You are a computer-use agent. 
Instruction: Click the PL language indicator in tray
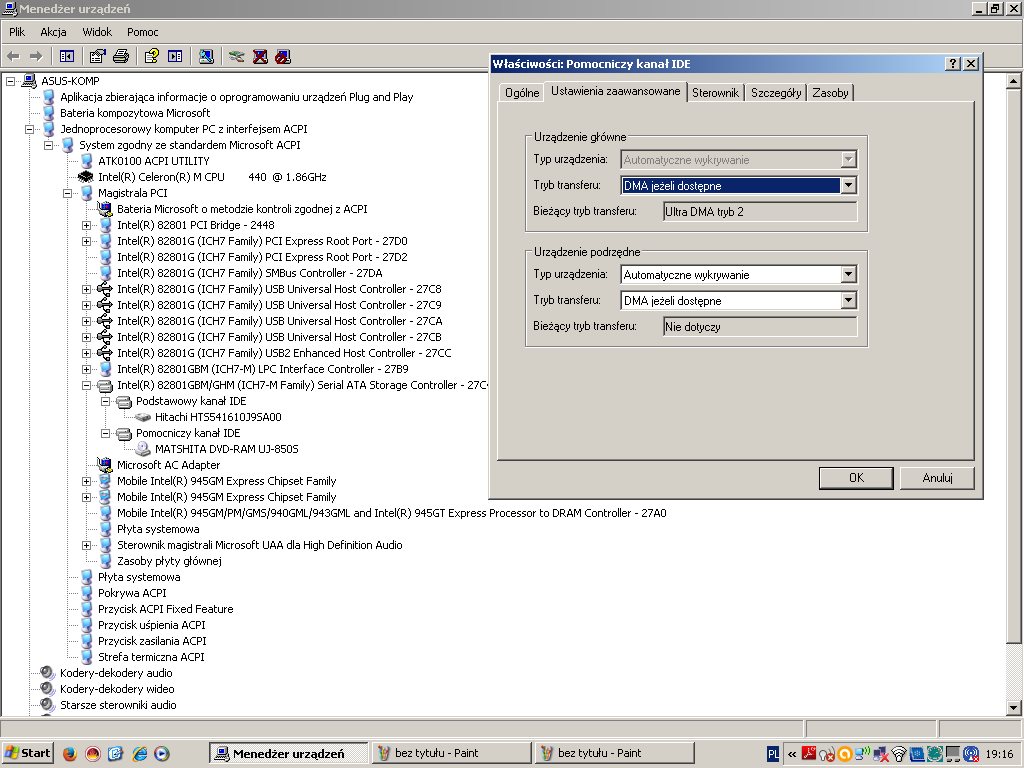click(x=773, y=754)
